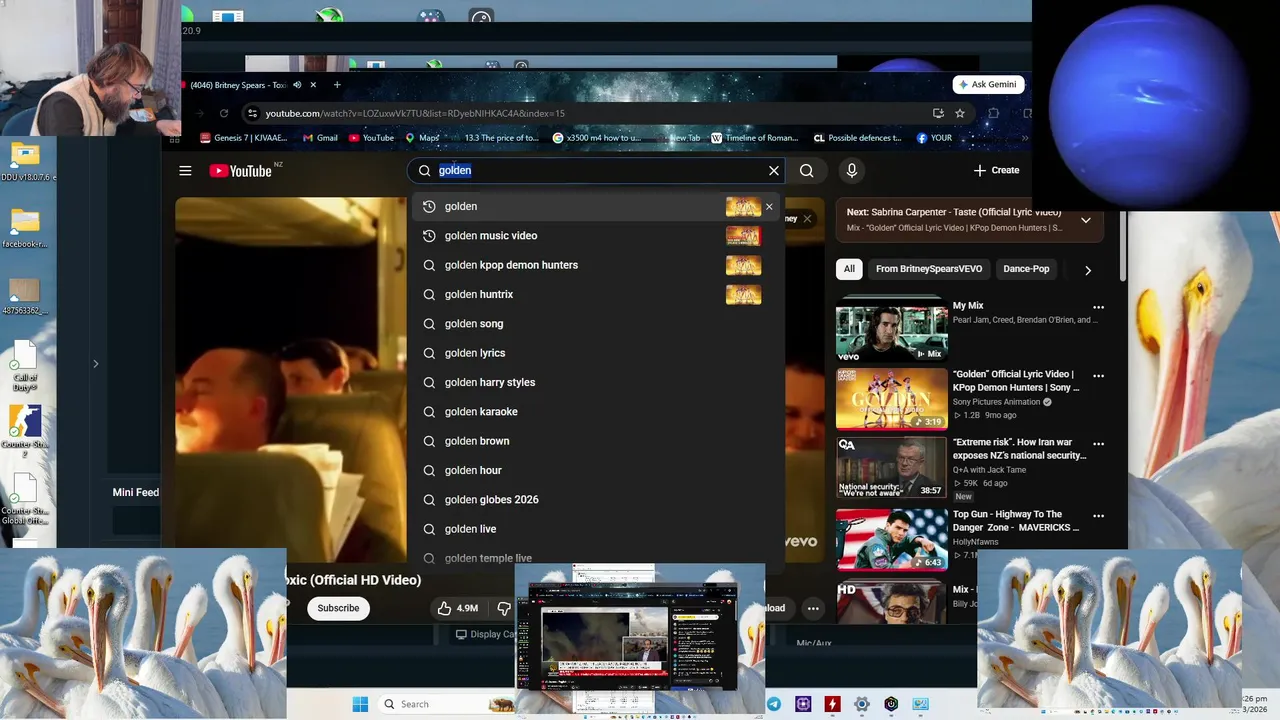
Task: Open 'My Mix' video thumbnail
Action: tap(891, 329)
